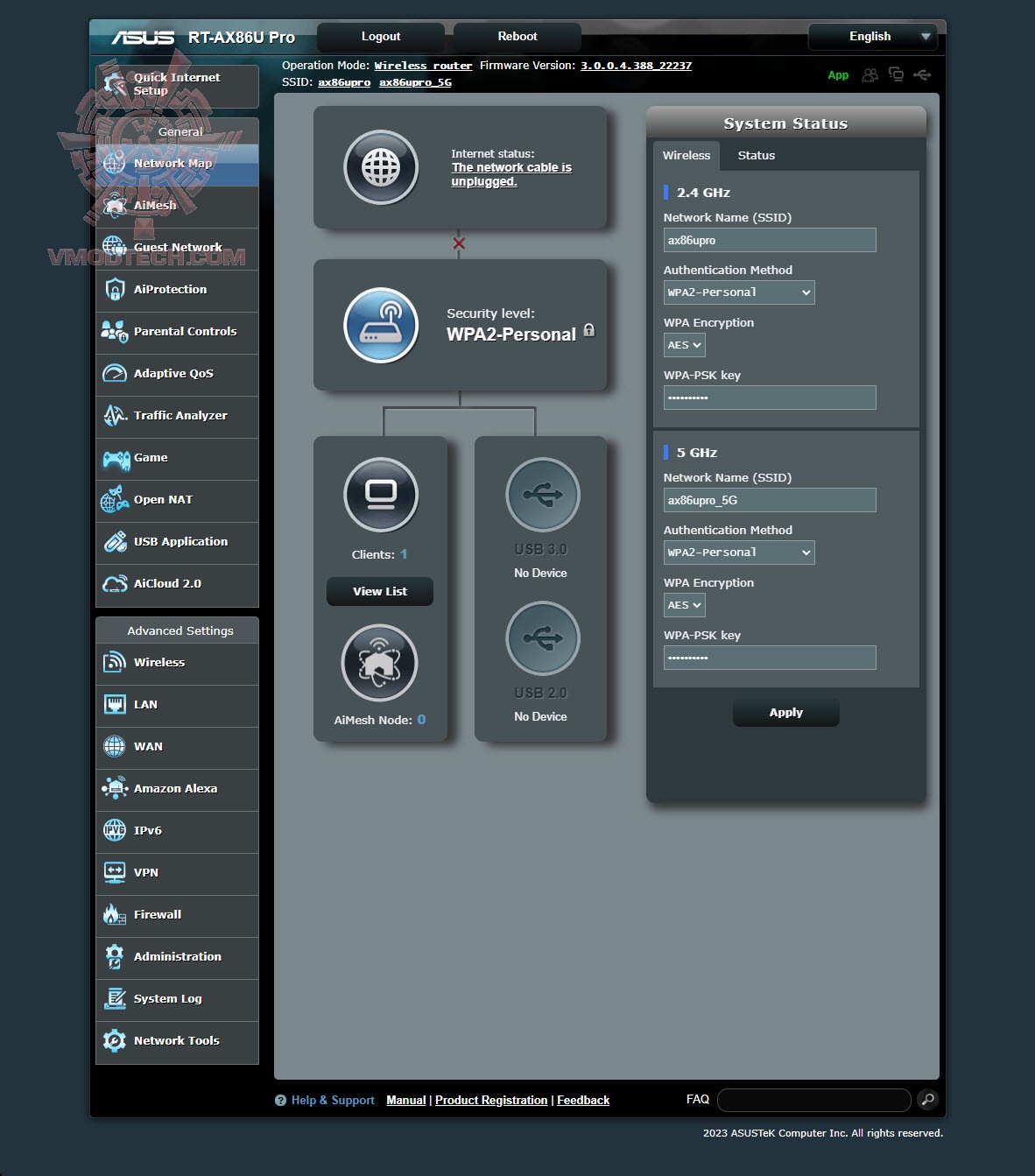
Task: Click the ASUS logo
Action: (143, 37)
